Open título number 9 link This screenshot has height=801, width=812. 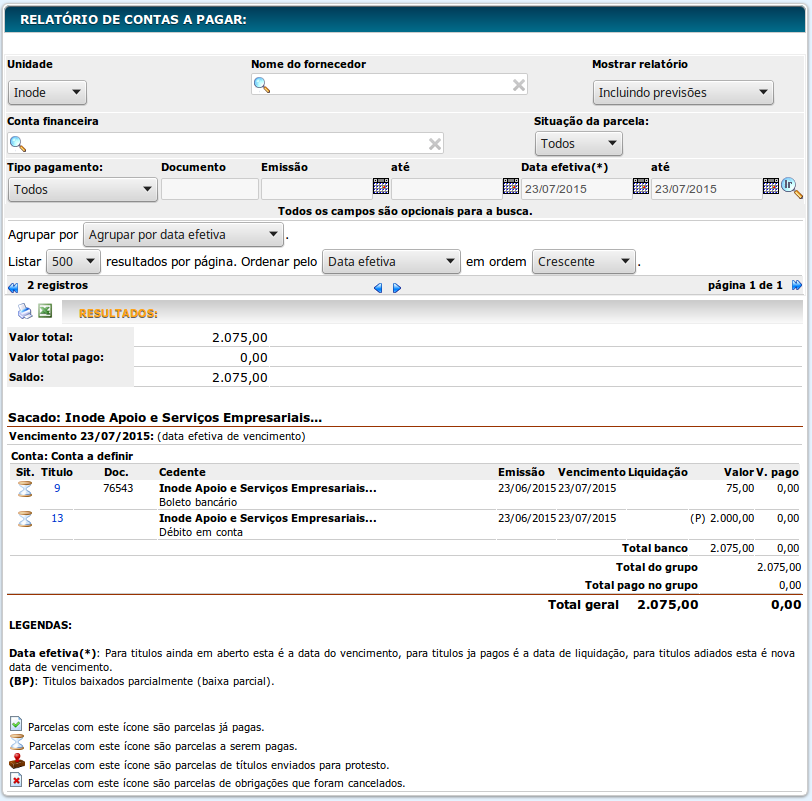[x=57, y=488]
